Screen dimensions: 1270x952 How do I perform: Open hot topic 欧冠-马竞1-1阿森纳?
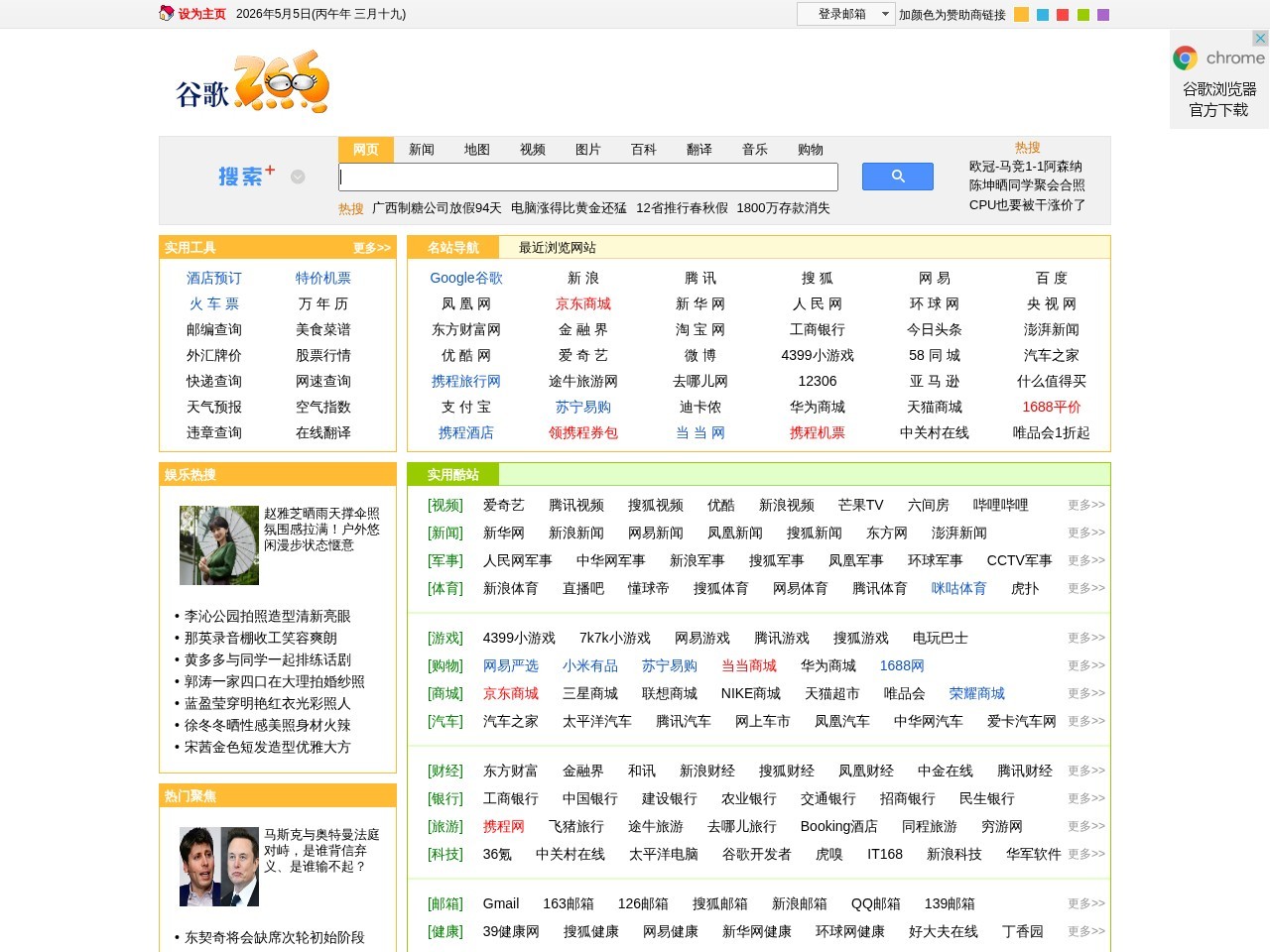point(1026,167)
